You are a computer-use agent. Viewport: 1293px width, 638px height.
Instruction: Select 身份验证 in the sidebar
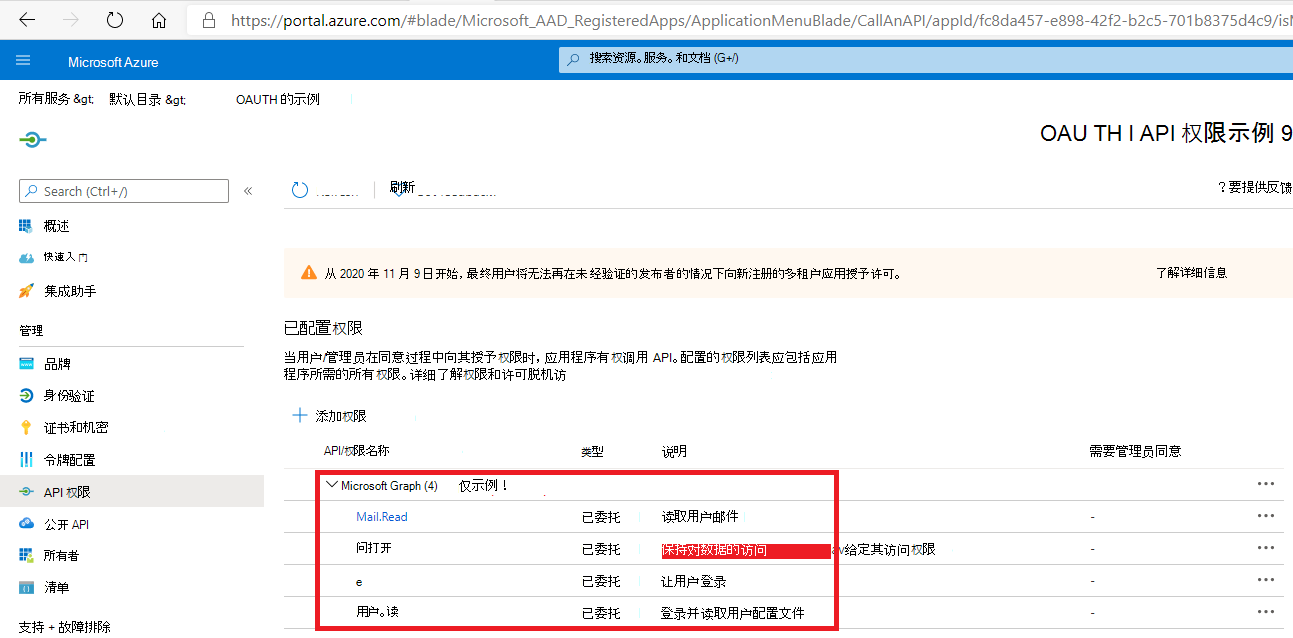click(69, 396)
